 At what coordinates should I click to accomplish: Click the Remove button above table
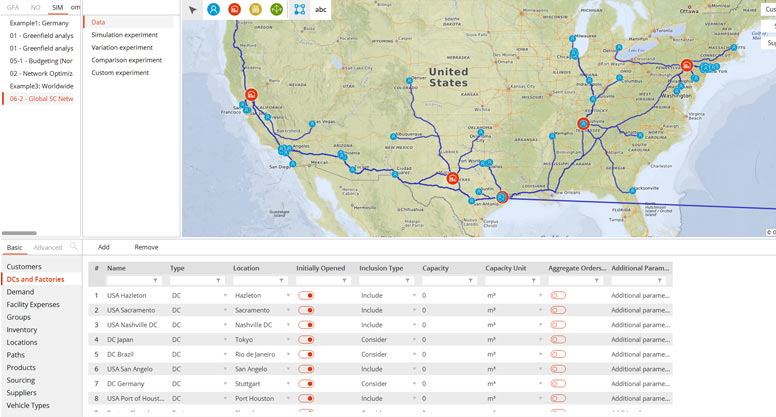click(146, 247)
